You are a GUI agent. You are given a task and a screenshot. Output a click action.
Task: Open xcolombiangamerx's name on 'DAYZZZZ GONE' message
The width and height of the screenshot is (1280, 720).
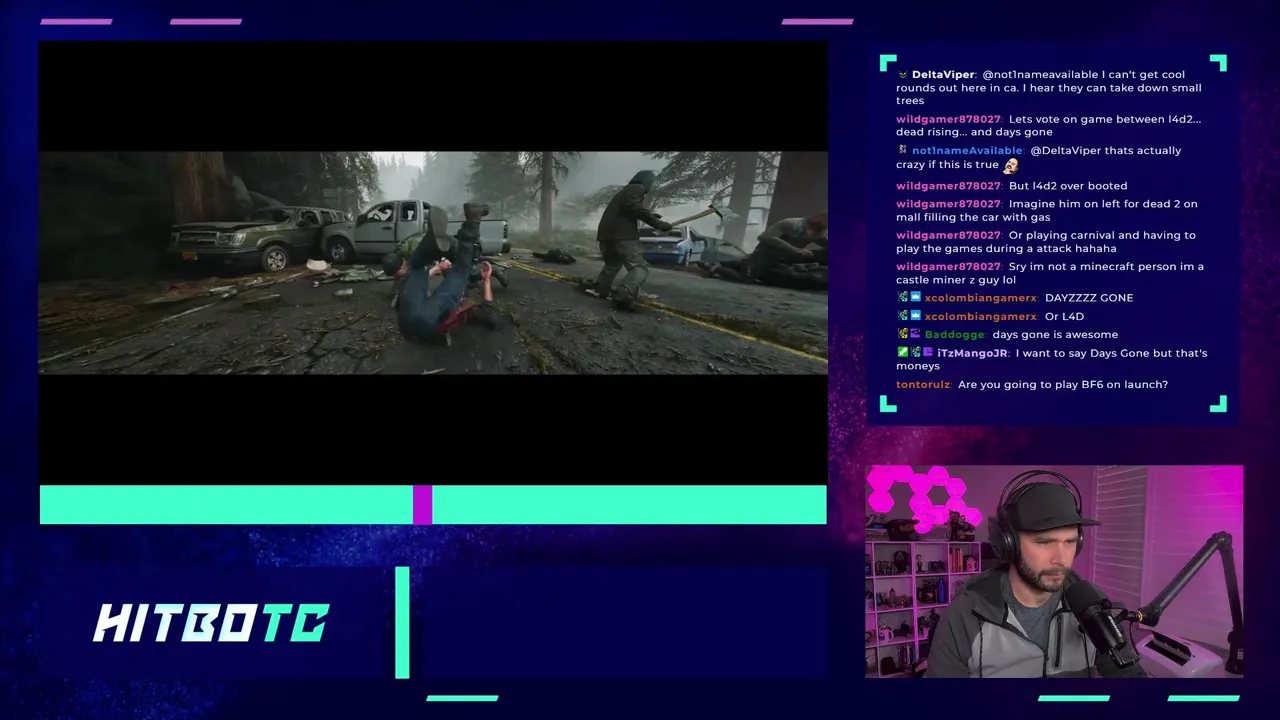coord(980,298)
